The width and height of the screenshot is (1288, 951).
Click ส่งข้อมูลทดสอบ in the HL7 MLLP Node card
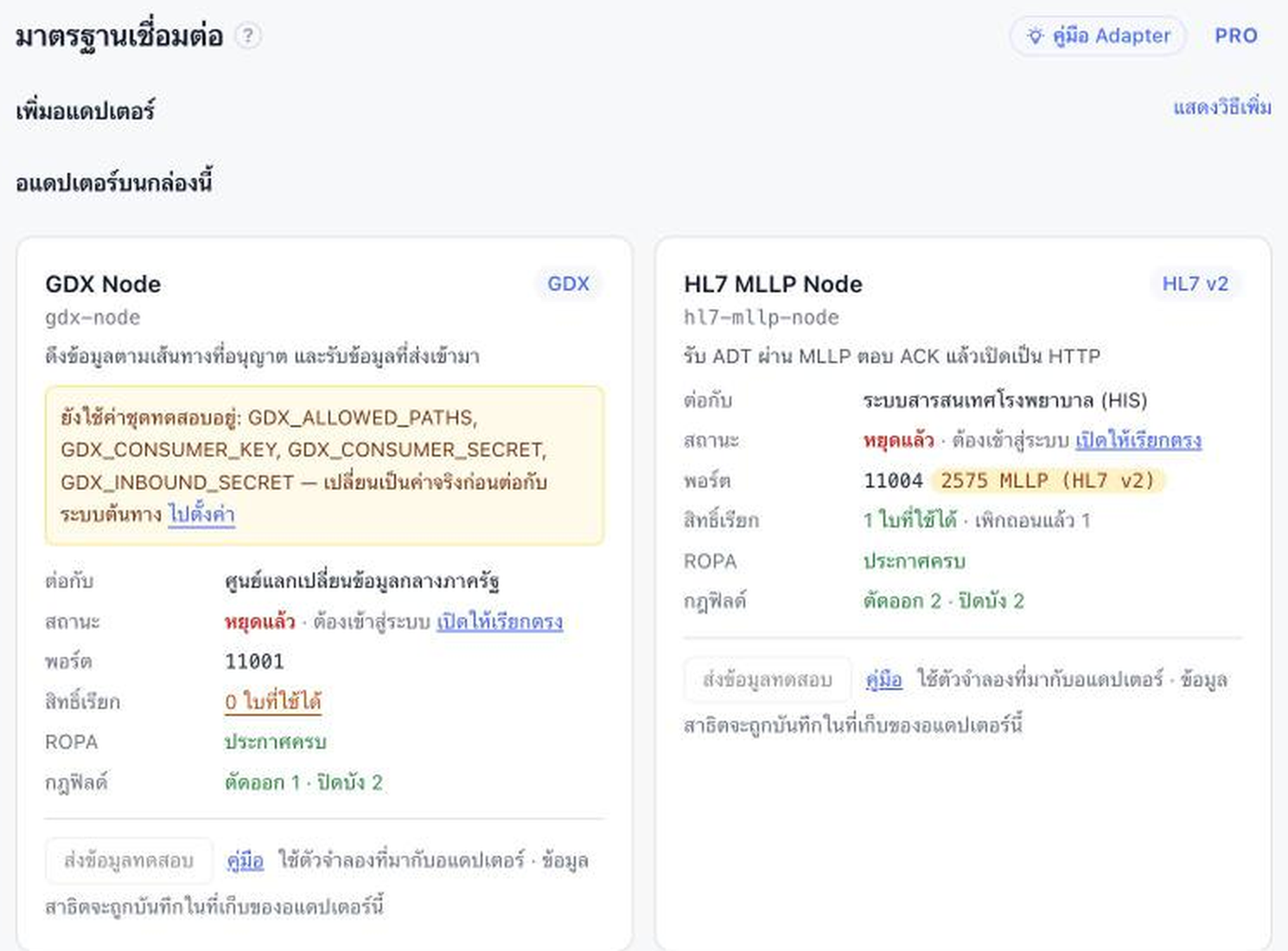click(768, 680)
